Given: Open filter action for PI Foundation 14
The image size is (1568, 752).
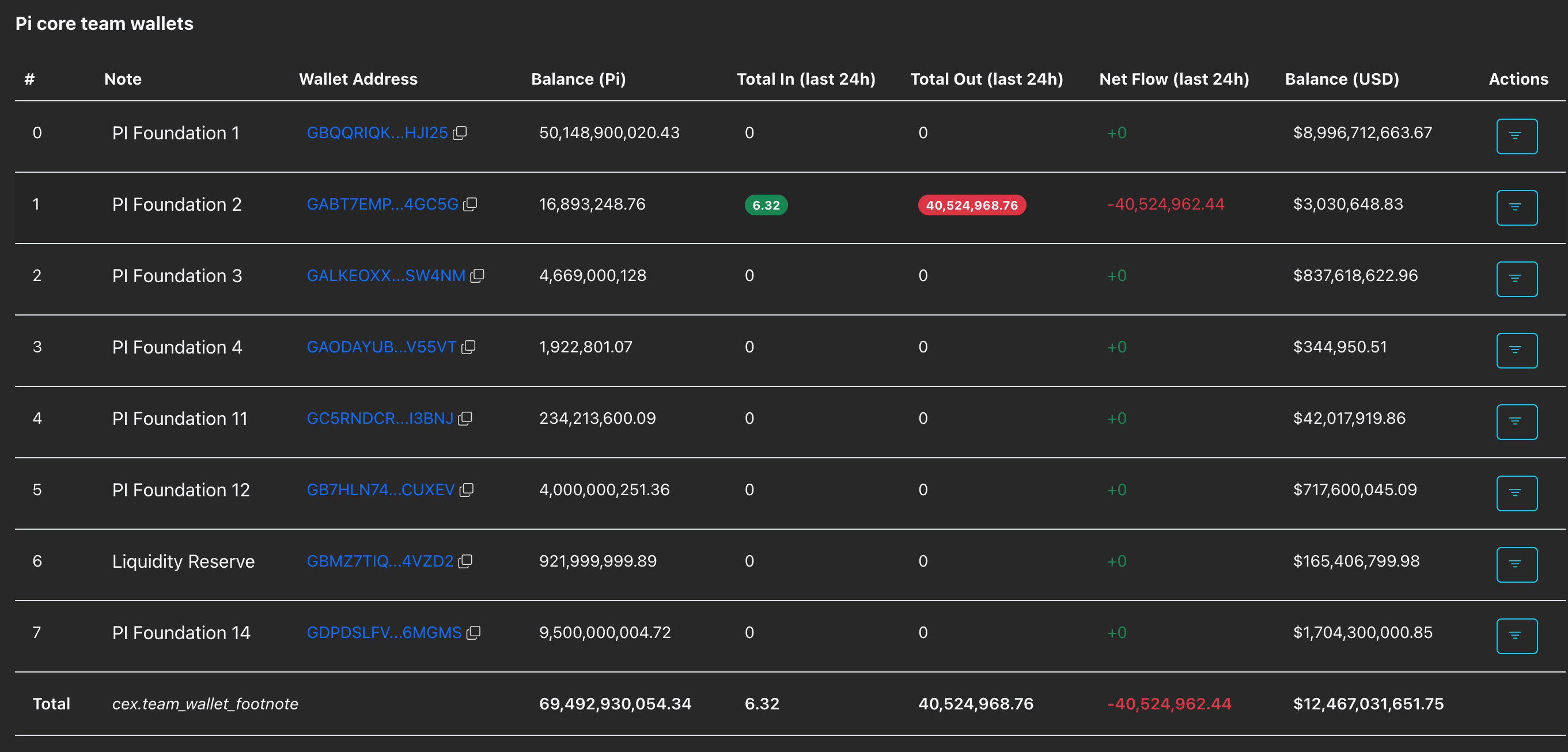Looking at the screenshot, I should tap(1516, 636).
